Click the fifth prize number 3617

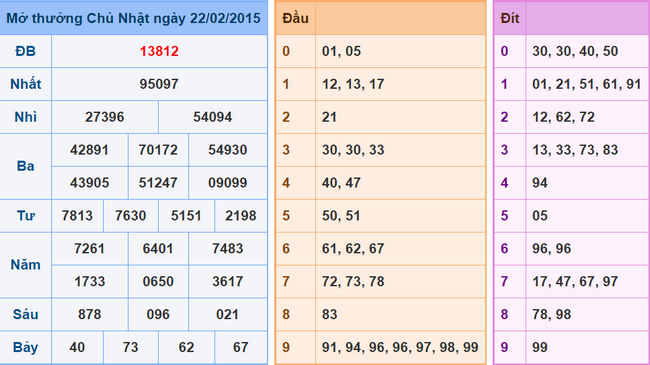pyautogui.click(x=228, y=281)
